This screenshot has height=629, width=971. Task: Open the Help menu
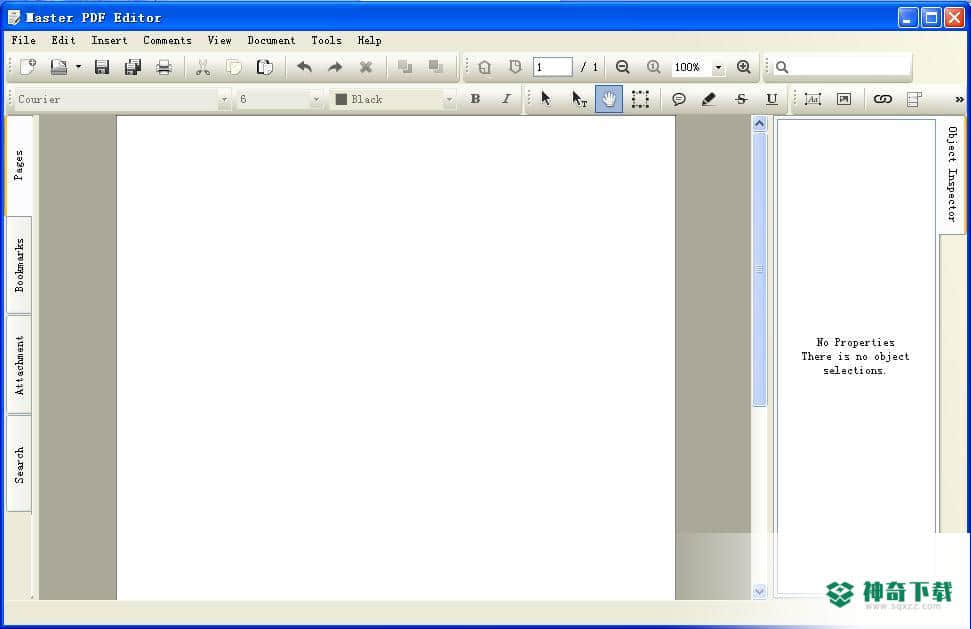pos(369,40)
